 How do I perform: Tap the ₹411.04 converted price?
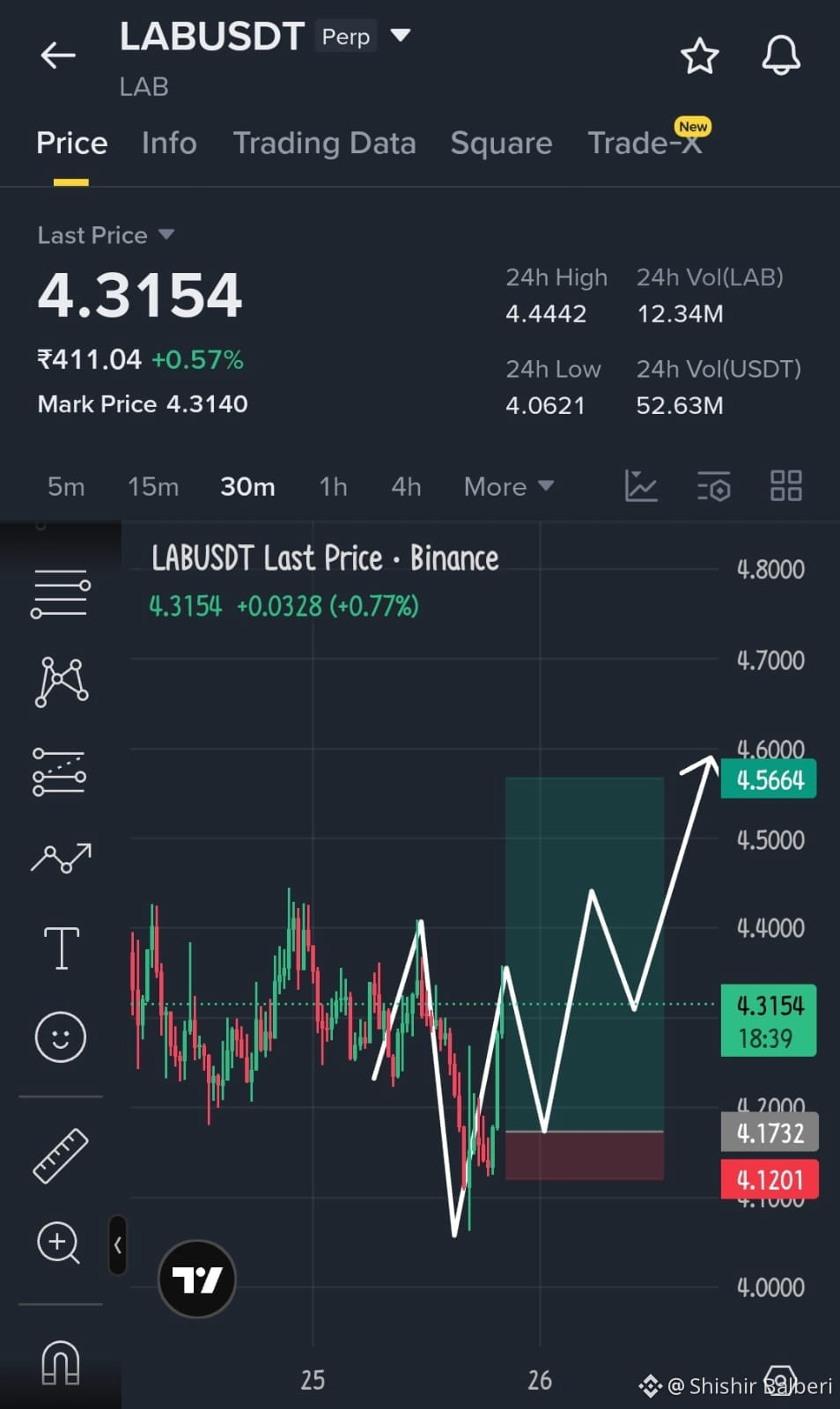coord(89,359)
